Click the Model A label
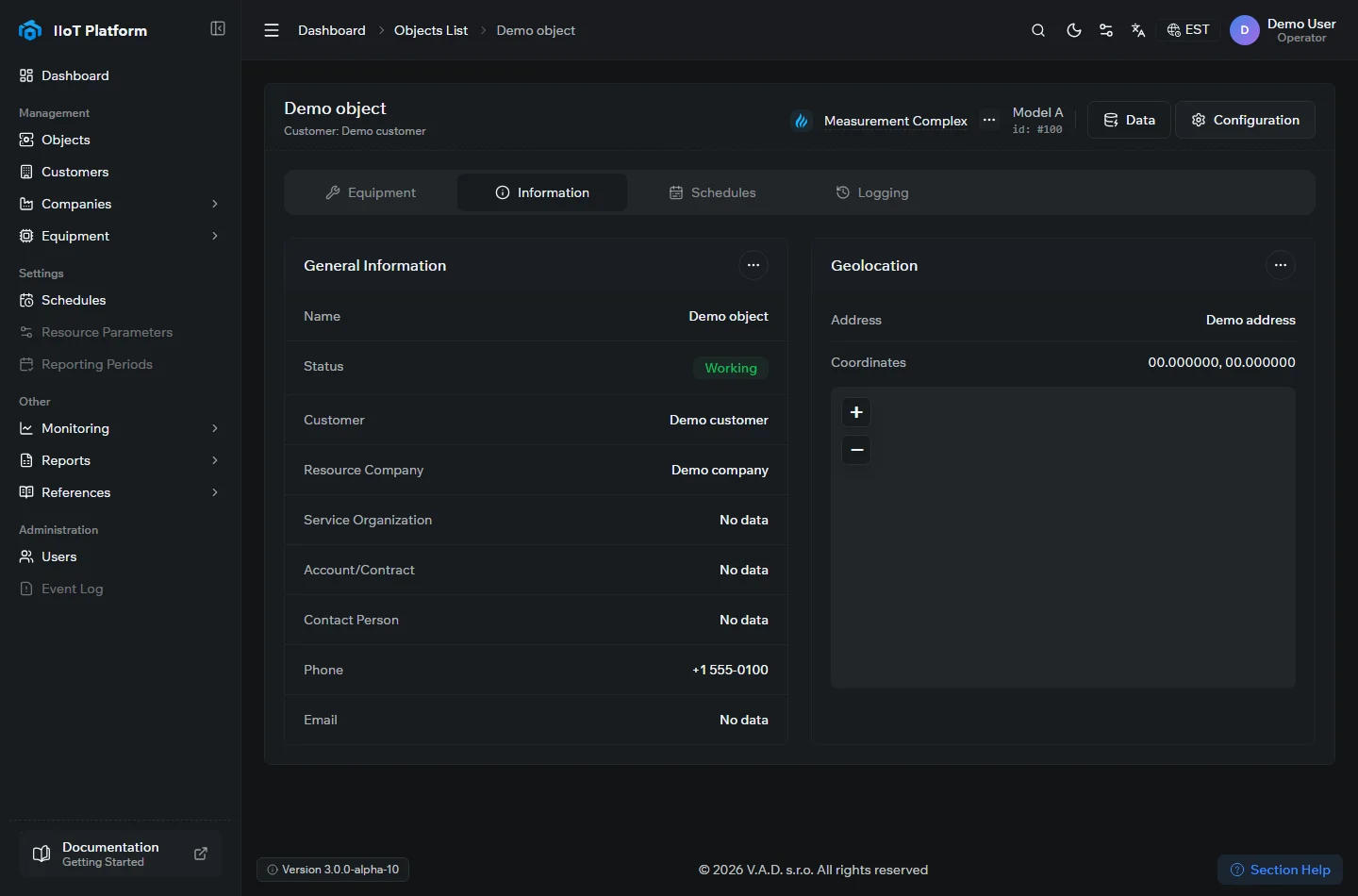Image resolution: width=1358 pixels, height=896 pixels. coord(1037,112)
